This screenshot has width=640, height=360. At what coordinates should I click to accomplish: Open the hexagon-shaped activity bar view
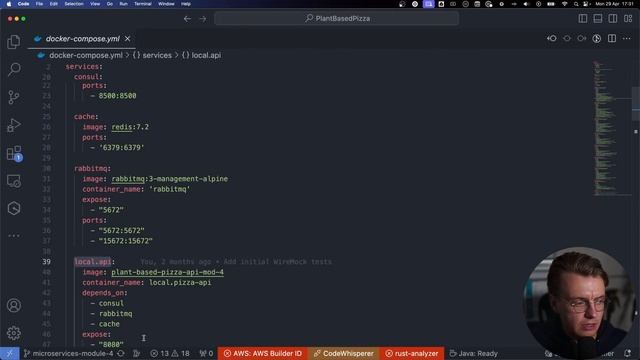pyautogui.click(x=14, y=209)
